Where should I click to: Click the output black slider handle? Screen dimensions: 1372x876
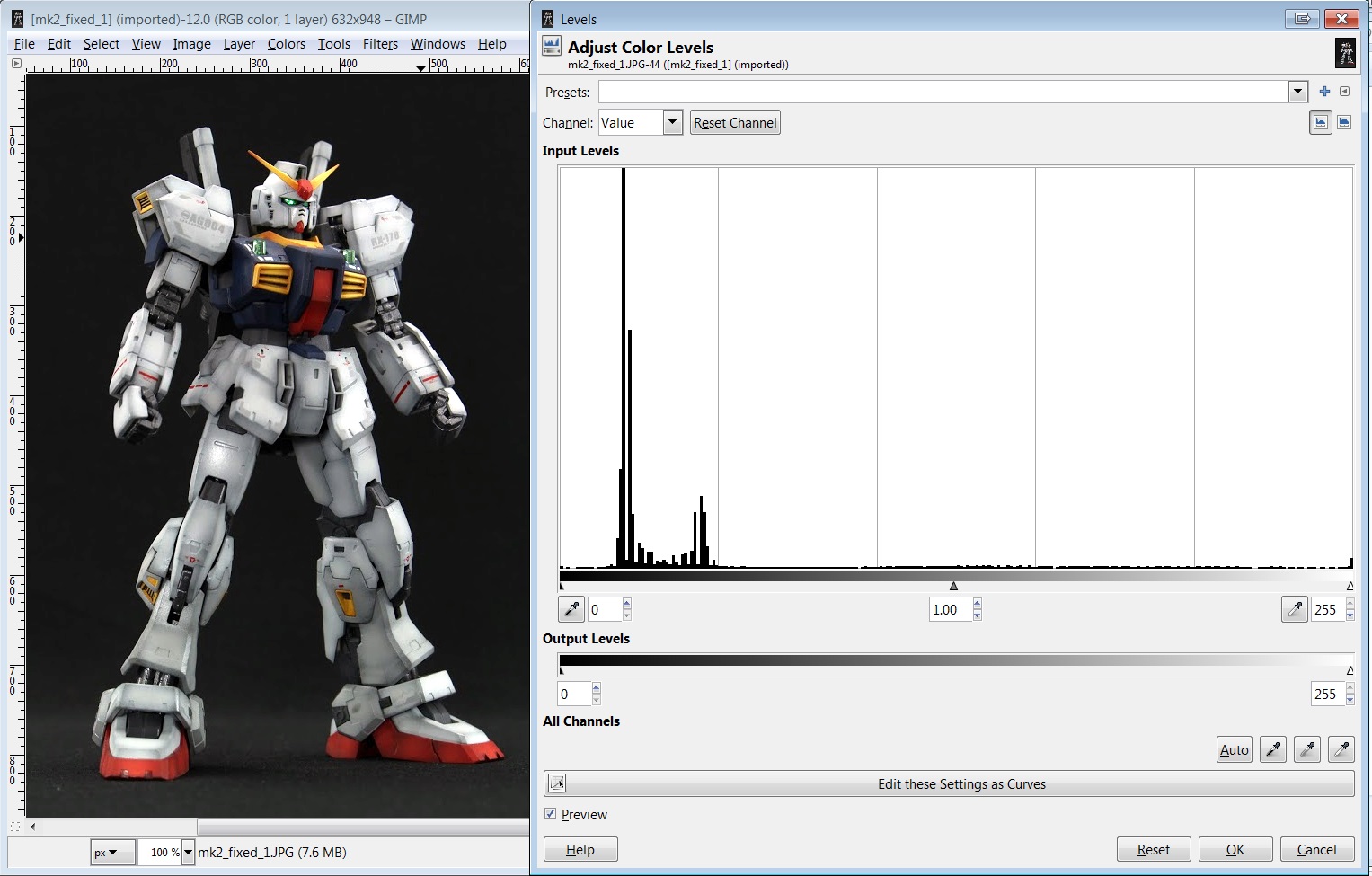coord(562,670)
